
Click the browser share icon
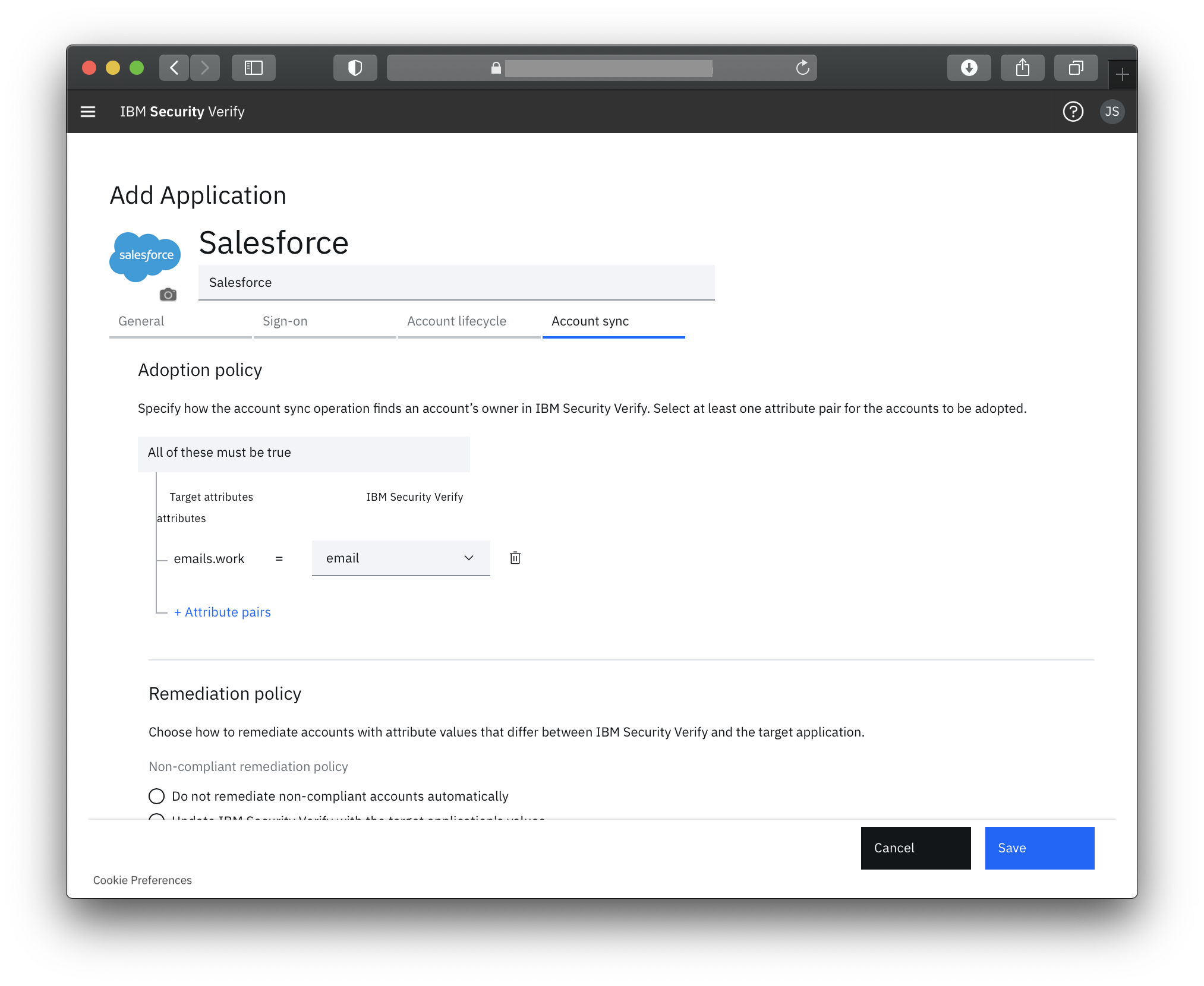coord(1022,68)
